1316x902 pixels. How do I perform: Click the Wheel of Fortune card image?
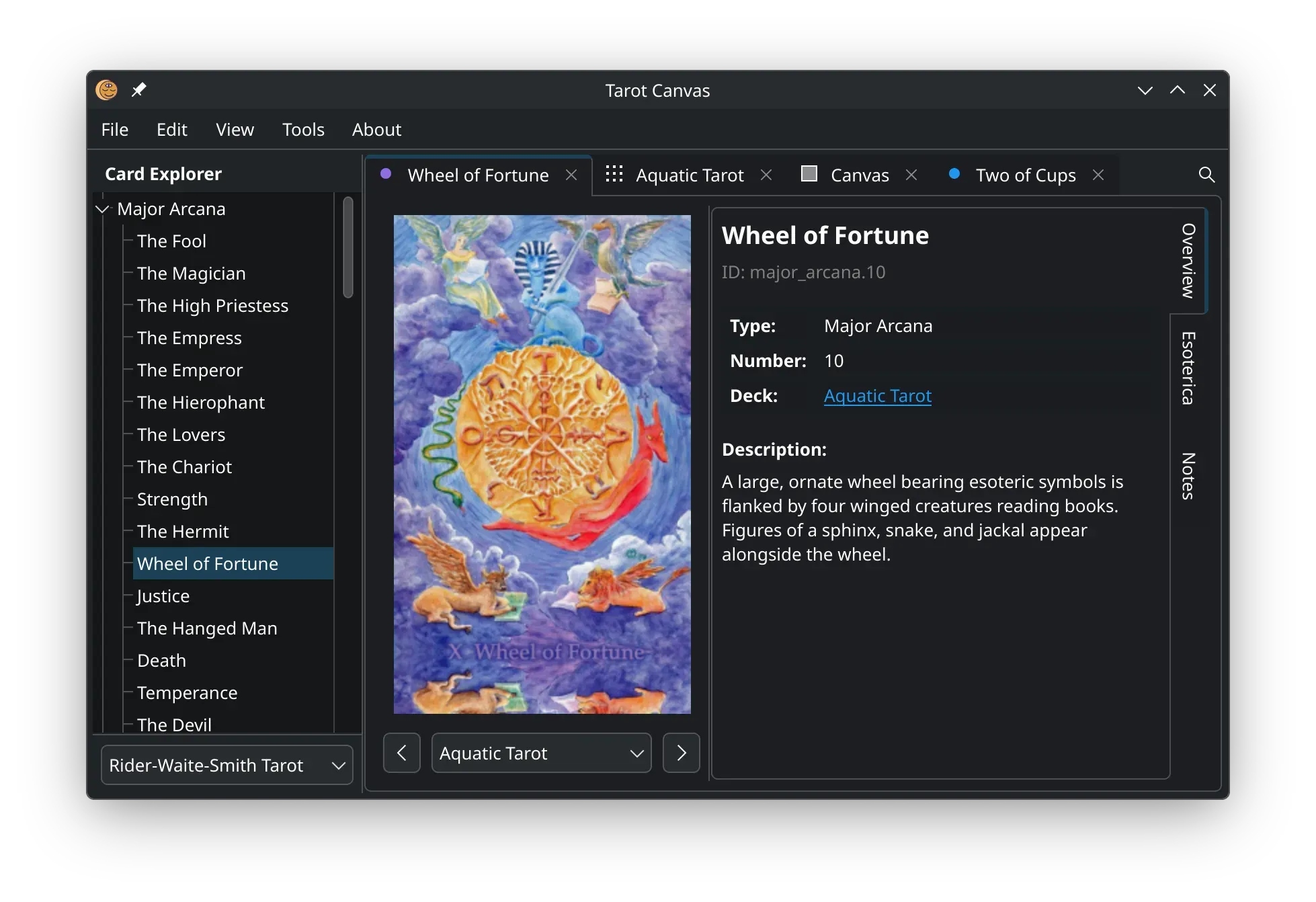pyautogui.click(x=542, y=464)
